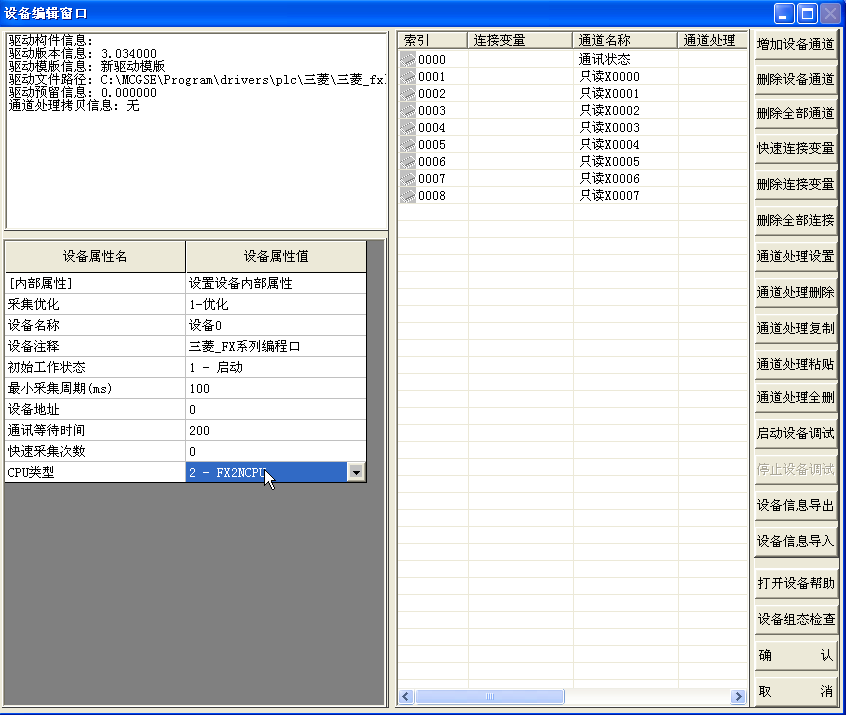Click 删除连接变量 button
846x715 pixels.
pyautogui.click(x=795, y=184)
